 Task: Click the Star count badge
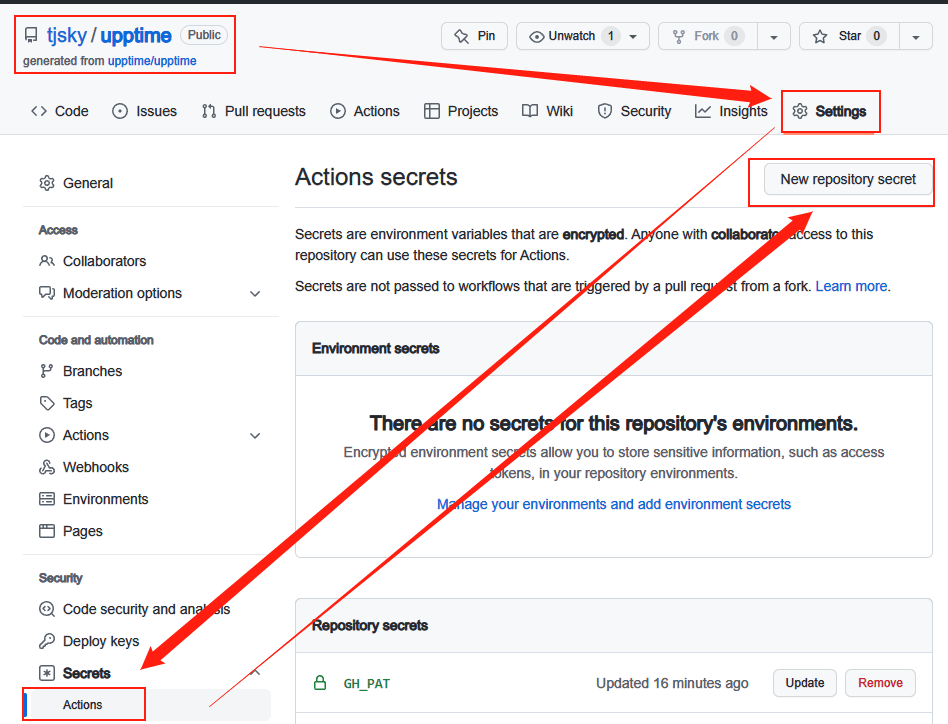pos(876,36)
